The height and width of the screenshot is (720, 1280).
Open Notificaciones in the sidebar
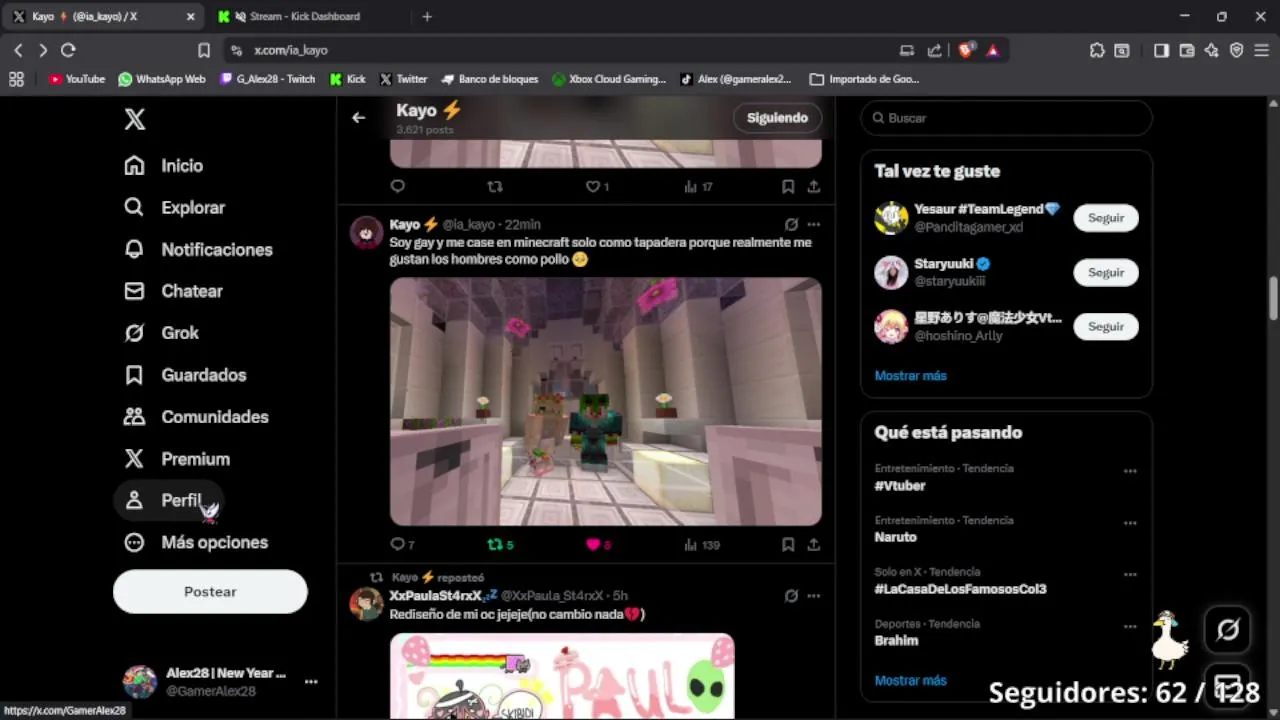(198, 250)
